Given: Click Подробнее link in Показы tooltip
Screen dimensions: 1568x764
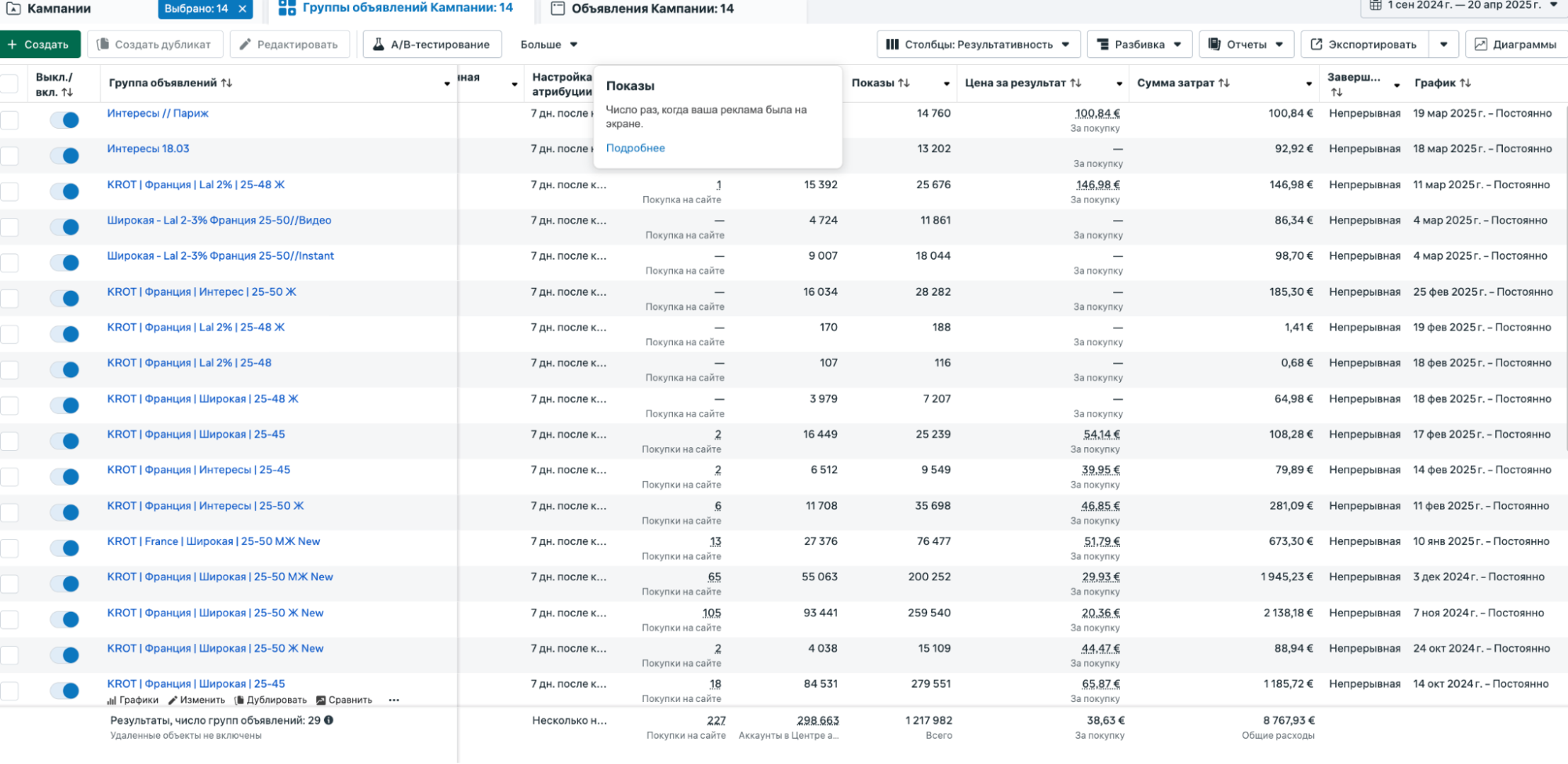Looking at the screenshot, I should click(x=635, y=148).
